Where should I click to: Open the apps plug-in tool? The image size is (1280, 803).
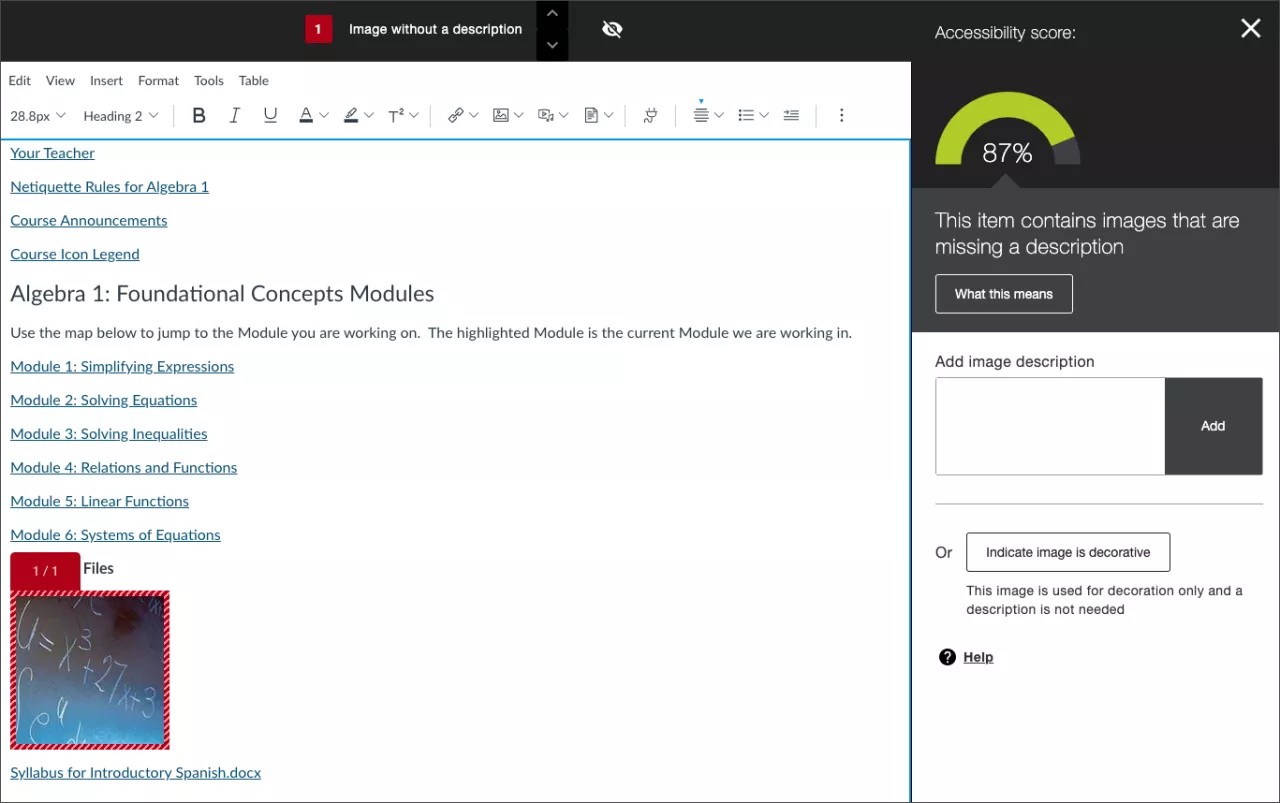point(649,115)
